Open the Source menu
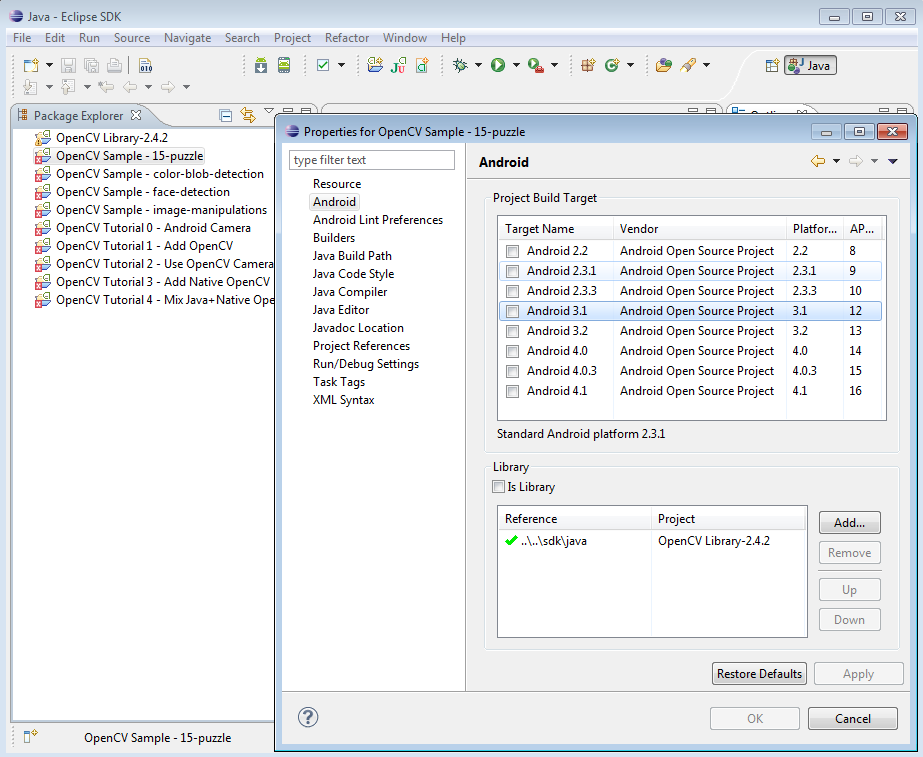The height and width of the screenshot is (757, 923). pyautogui.click(x=132, y=38)
